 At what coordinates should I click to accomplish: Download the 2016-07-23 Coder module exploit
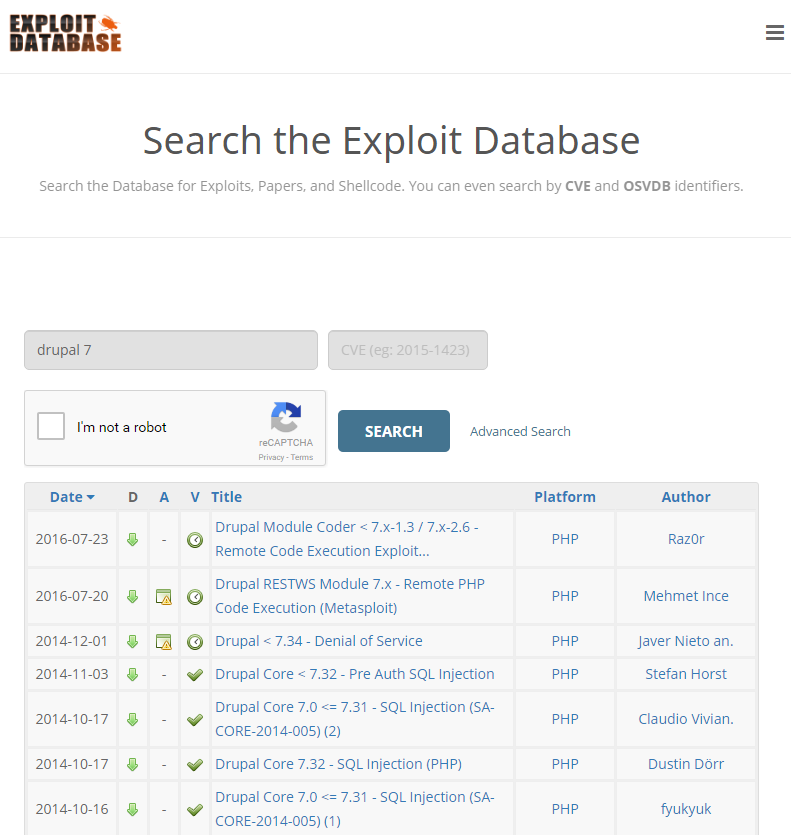tap(133, 539)
